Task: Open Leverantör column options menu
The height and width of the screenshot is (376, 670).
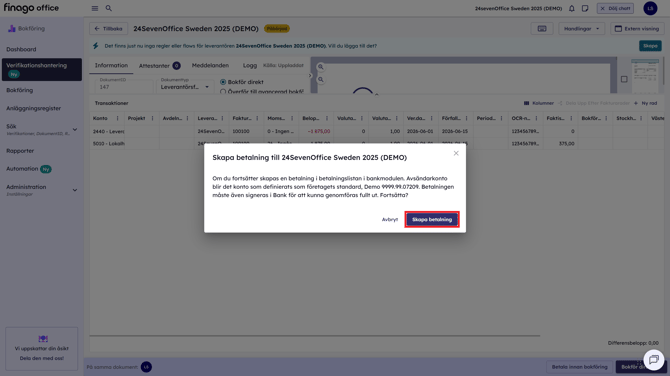Action: [x=222, y=118]
